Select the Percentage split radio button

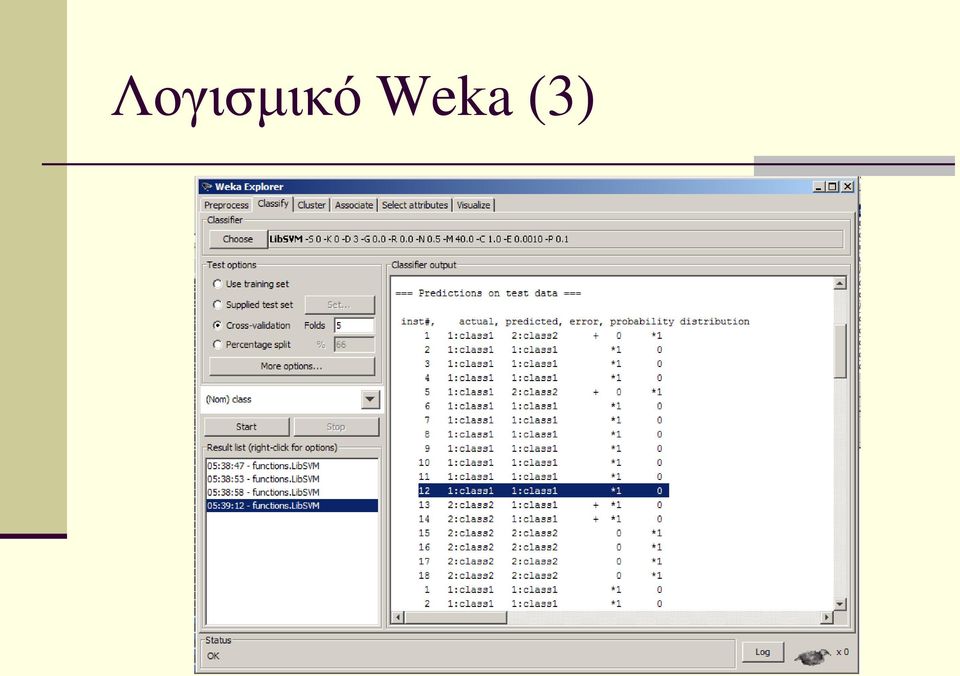click(217, 345)
